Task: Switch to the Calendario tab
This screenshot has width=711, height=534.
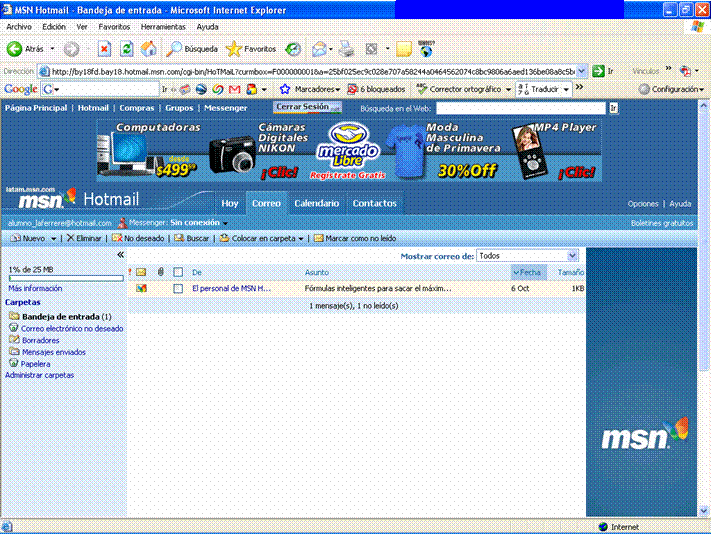Action: [x=316, y=203]
